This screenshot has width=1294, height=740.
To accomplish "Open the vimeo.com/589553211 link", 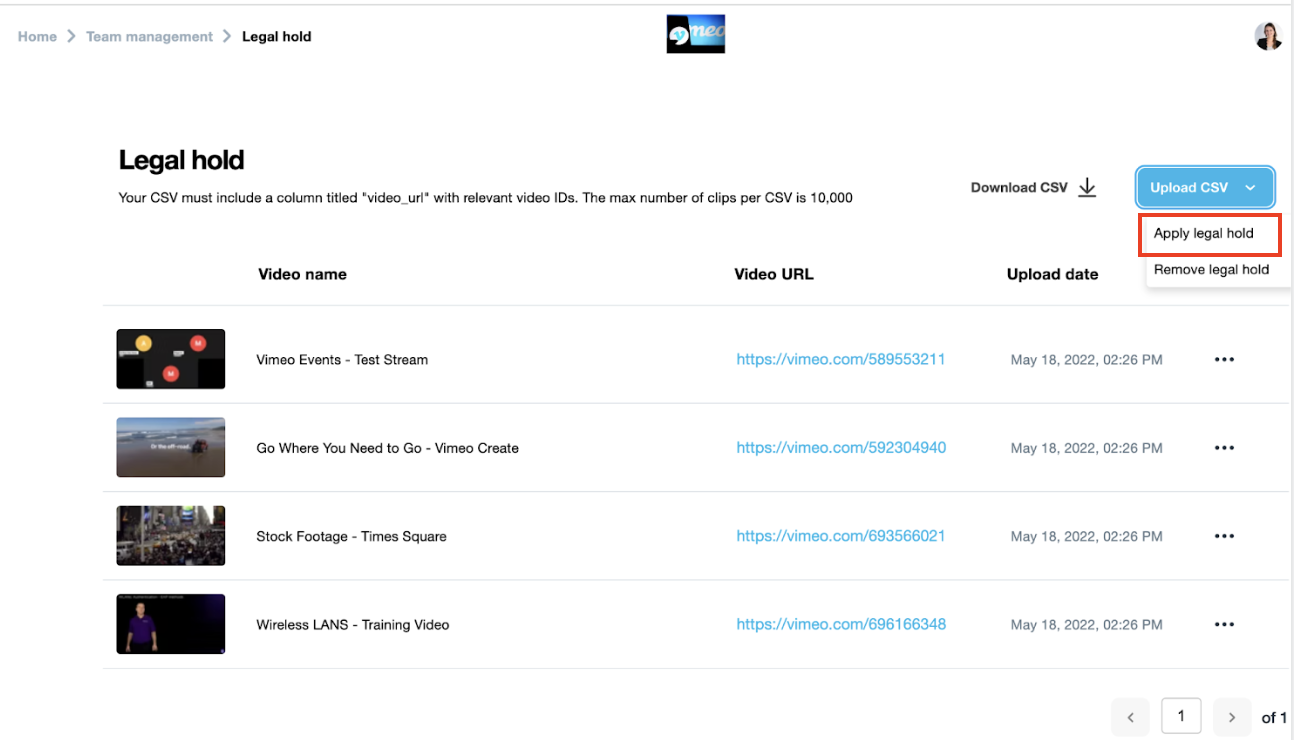I will coord(840,359).
